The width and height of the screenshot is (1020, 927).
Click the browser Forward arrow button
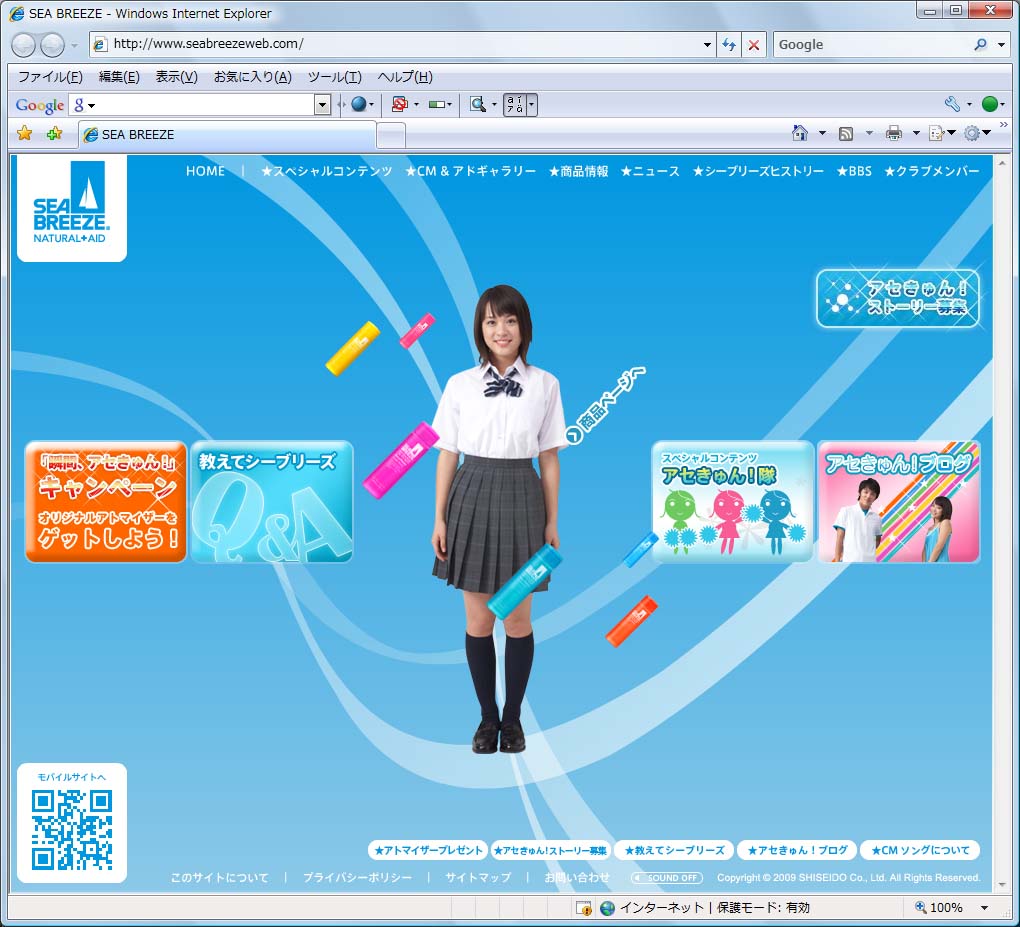coord(52,45)
